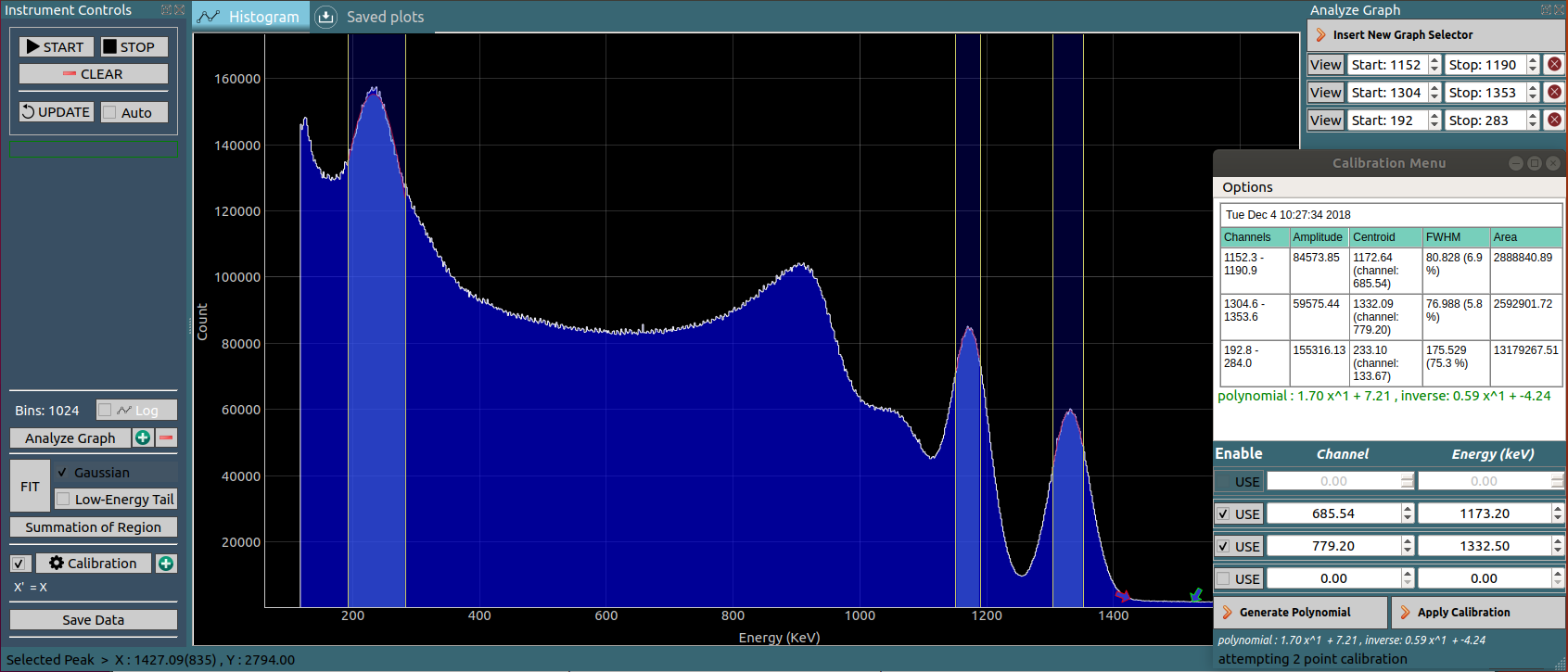Click the red marker on histogram tail
This screenshot has width=1568, height=672.
point(1123,596)
